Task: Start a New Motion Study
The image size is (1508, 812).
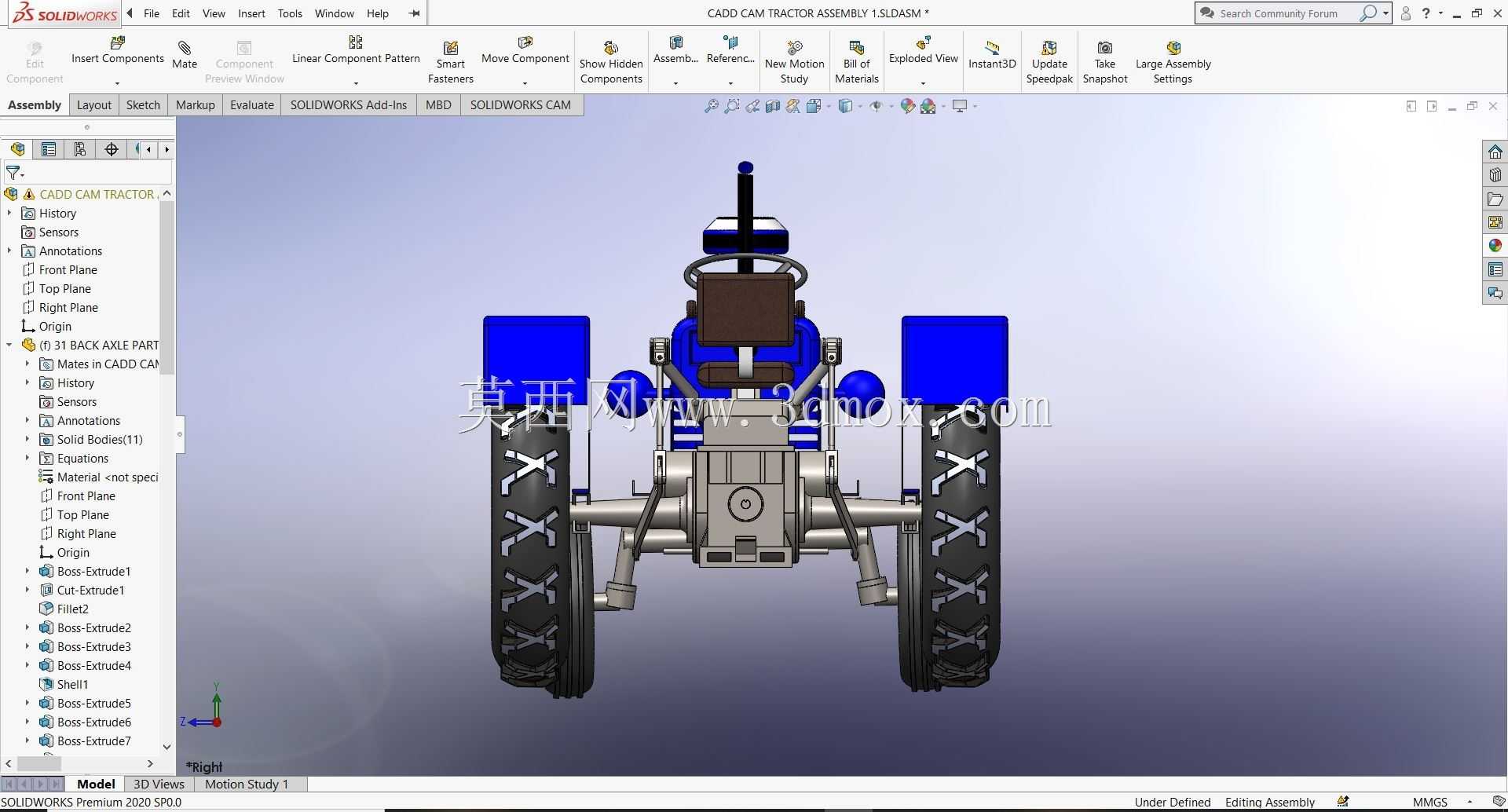Action: pyautogui.click(x=794, y=62)
